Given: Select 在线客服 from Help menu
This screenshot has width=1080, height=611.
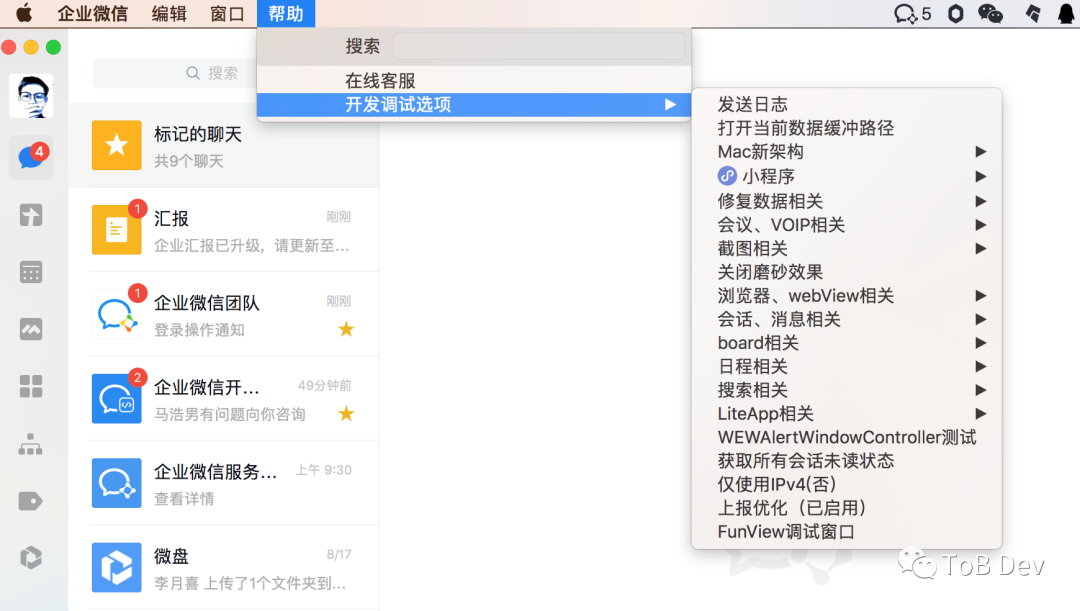Looking at the screenshot, I should pos(474,81).
